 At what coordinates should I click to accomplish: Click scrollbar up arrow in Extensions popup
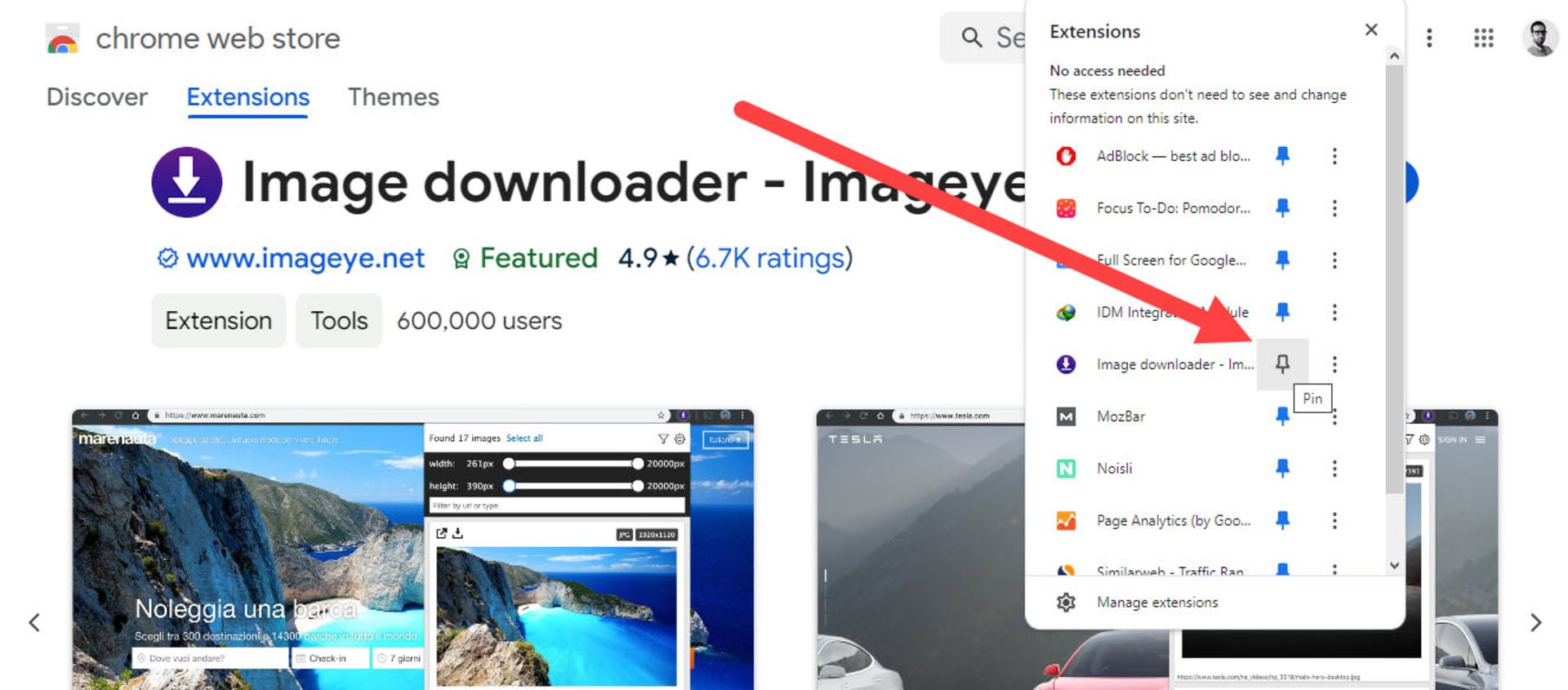pos(1394,56)
